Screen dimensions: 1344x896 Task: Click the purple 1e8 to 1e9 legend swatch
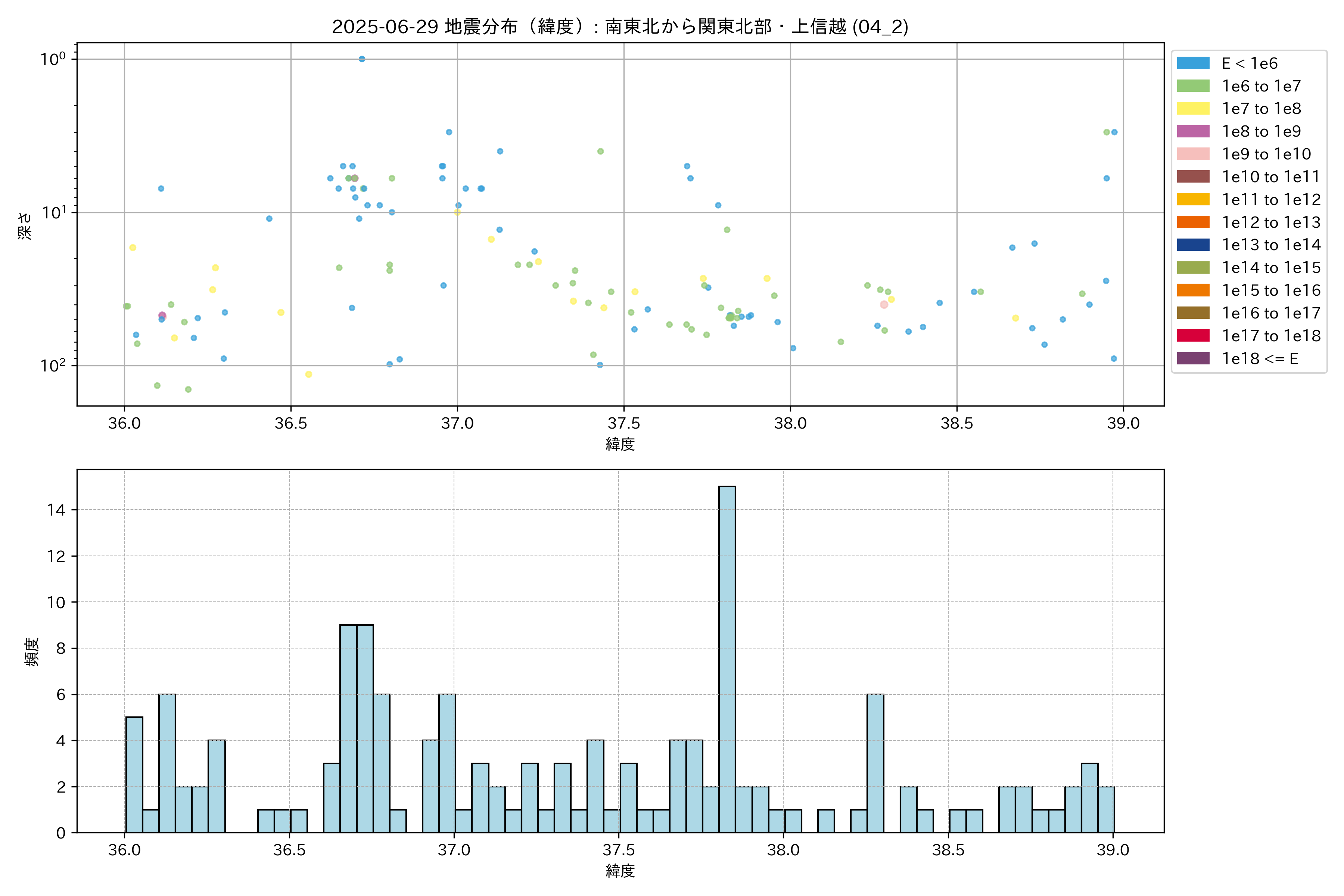pyautogui.click(x=1192, y=131)
